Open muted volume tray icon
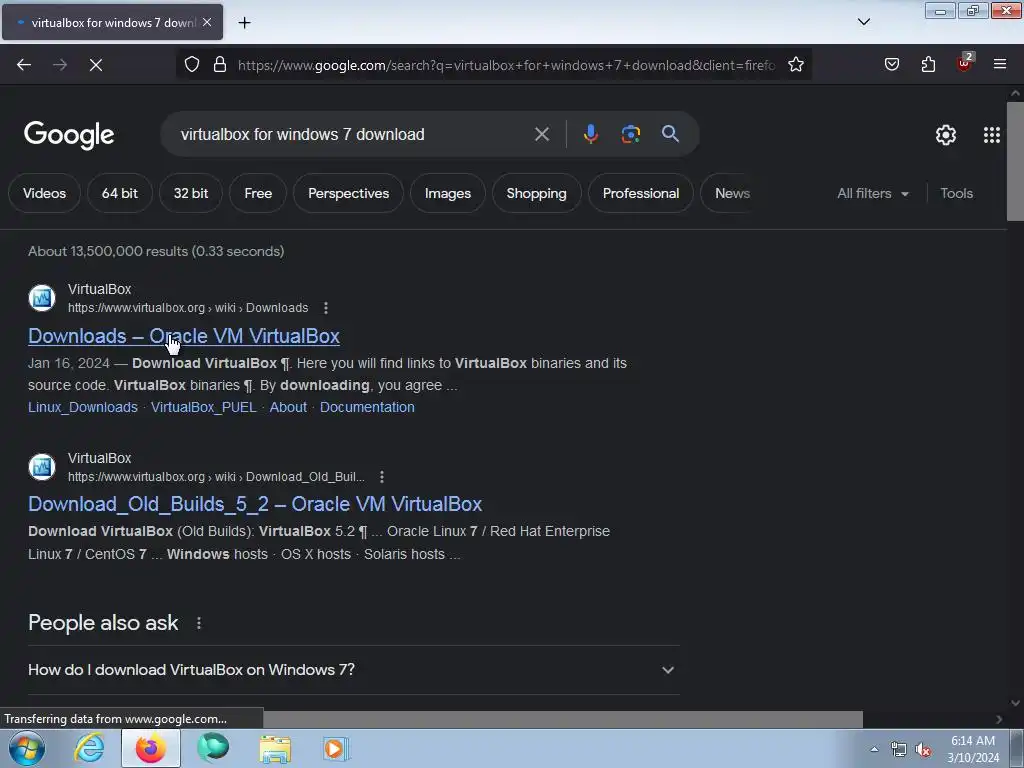This screenshot has height=768, width=1024. click(x=923, y=750)
